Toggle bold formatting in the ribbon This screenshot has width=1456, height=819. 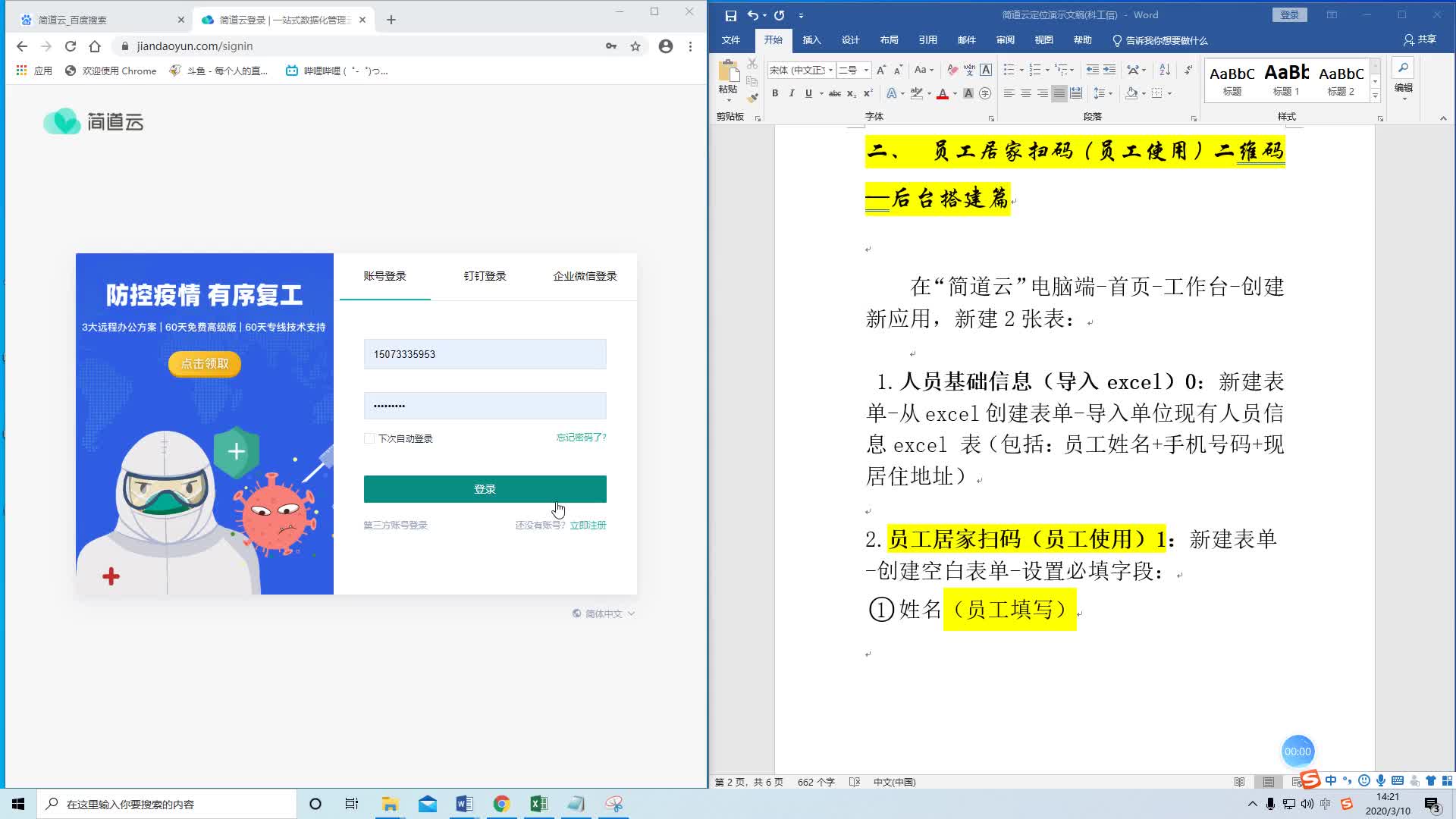point(775,93)
